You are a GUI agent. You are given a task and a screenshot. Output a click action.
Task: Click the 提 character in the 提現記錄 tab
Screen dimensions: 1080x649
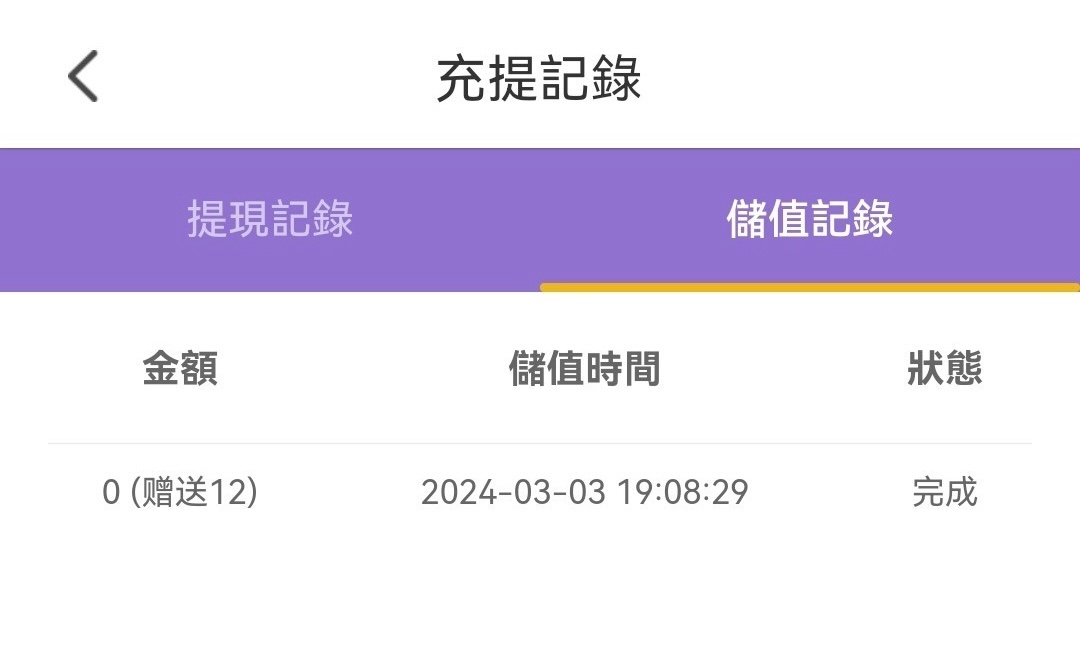pos(208,219)
